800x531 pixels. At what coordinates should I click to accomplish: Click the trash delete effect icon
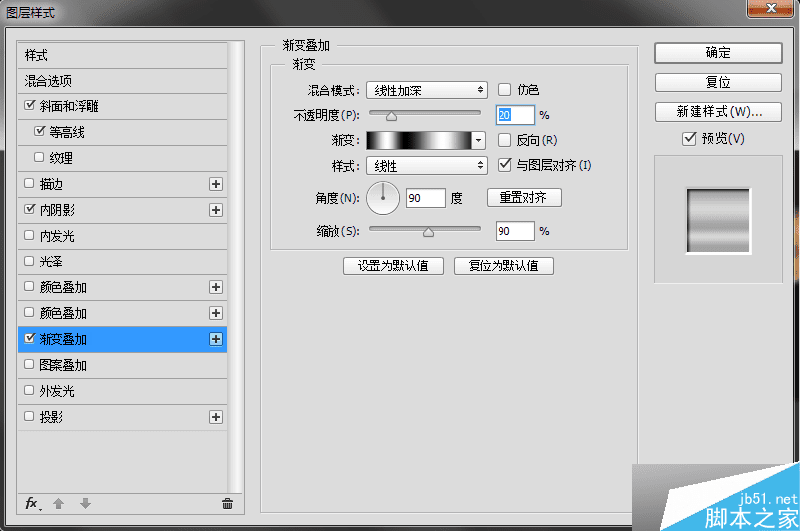[228, 504]
